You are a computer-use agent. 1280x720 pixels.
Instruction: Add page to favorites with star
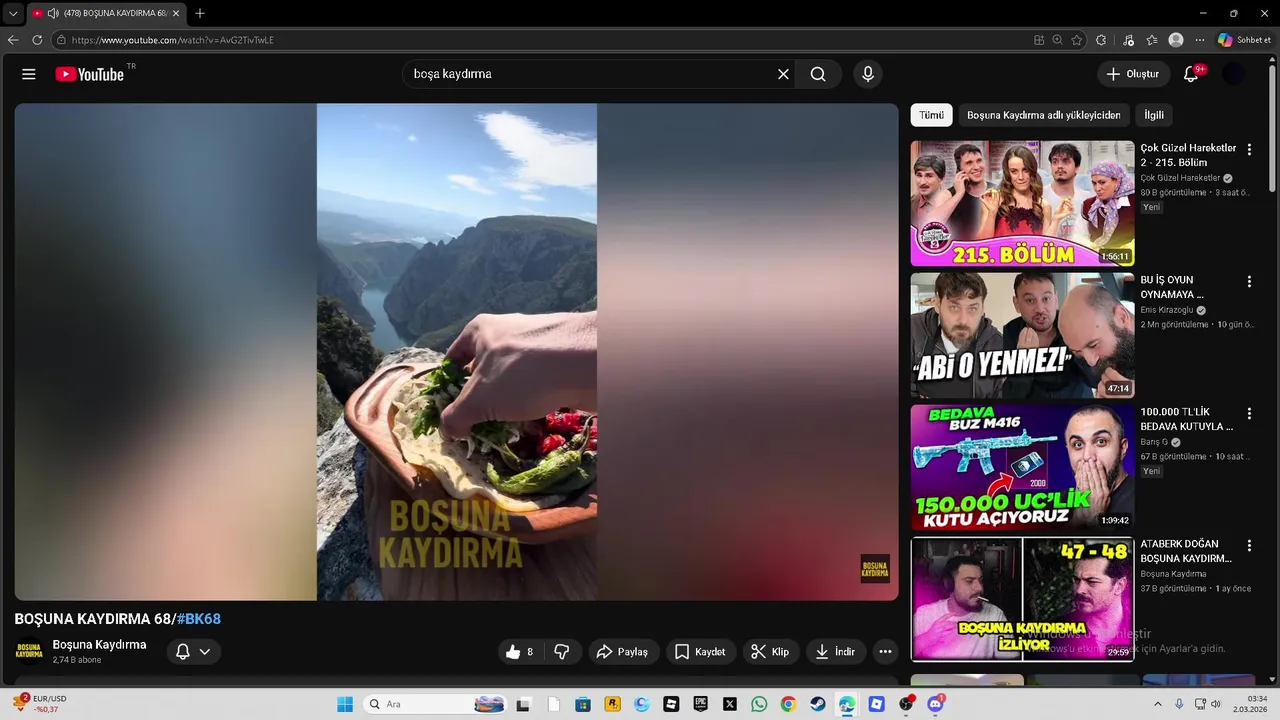tap(1077, 40)
